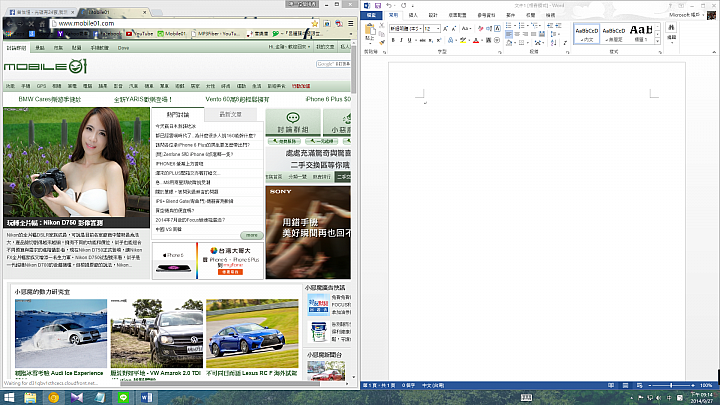Viewport: 720px width, 405px height.
Task: Click the Undo arrow in Word's title bar
Action: pos(388,5)
